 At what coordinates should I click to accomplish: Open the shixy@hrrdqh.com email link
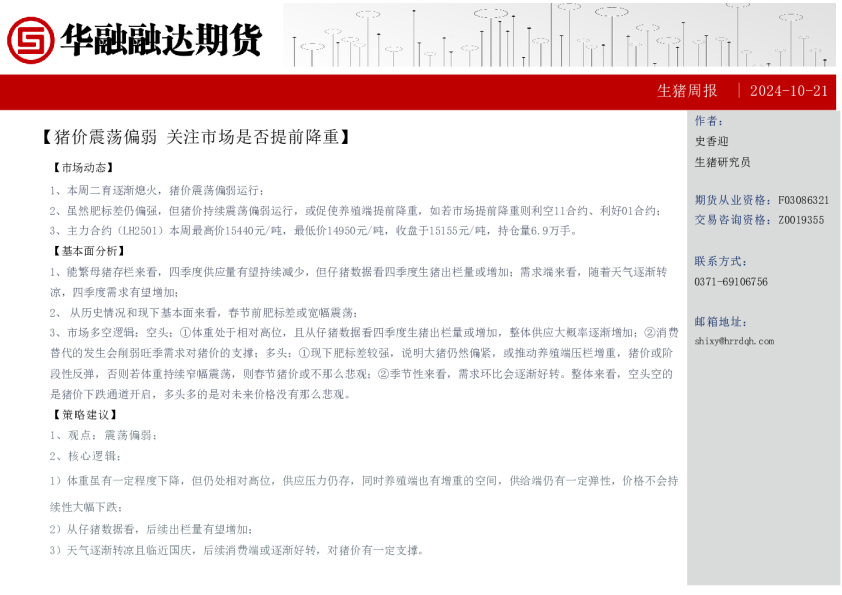click(x=734, y=341)
